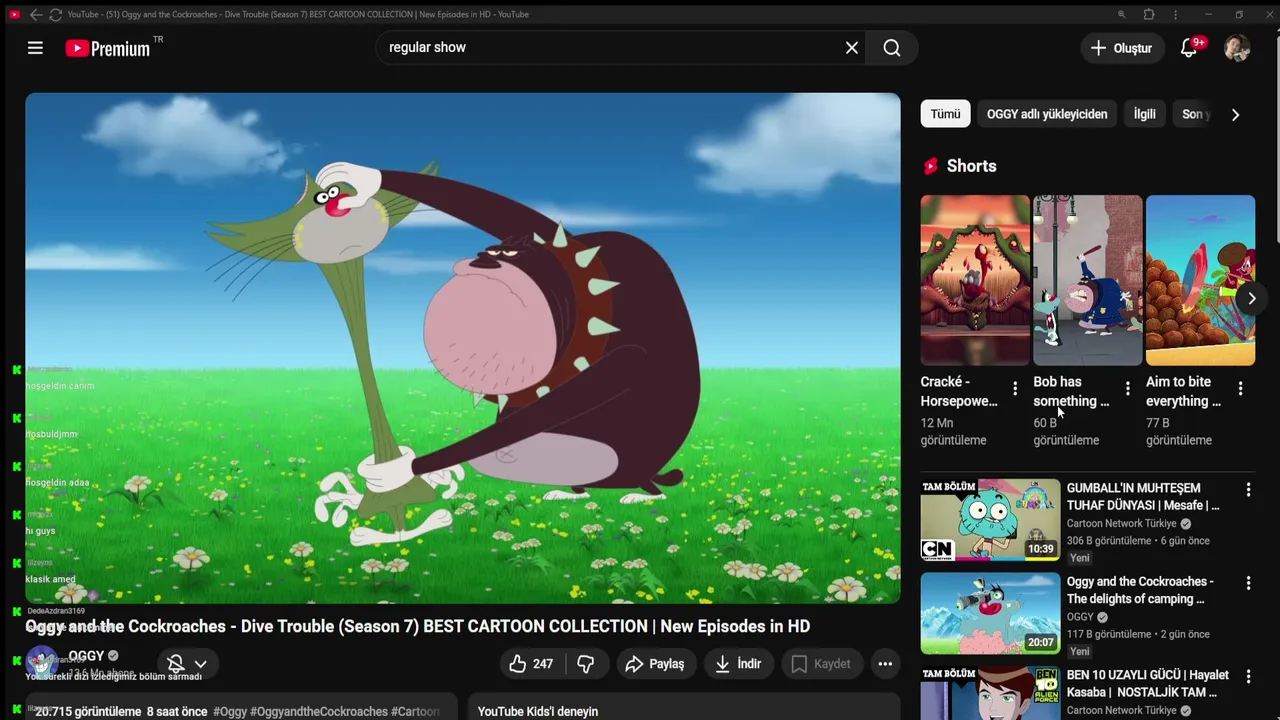This screenshot has height=720, width=1280.
Task: Show next Shorts with carousel arrow
Action: pyautogui.click(x=1251, y=298)
